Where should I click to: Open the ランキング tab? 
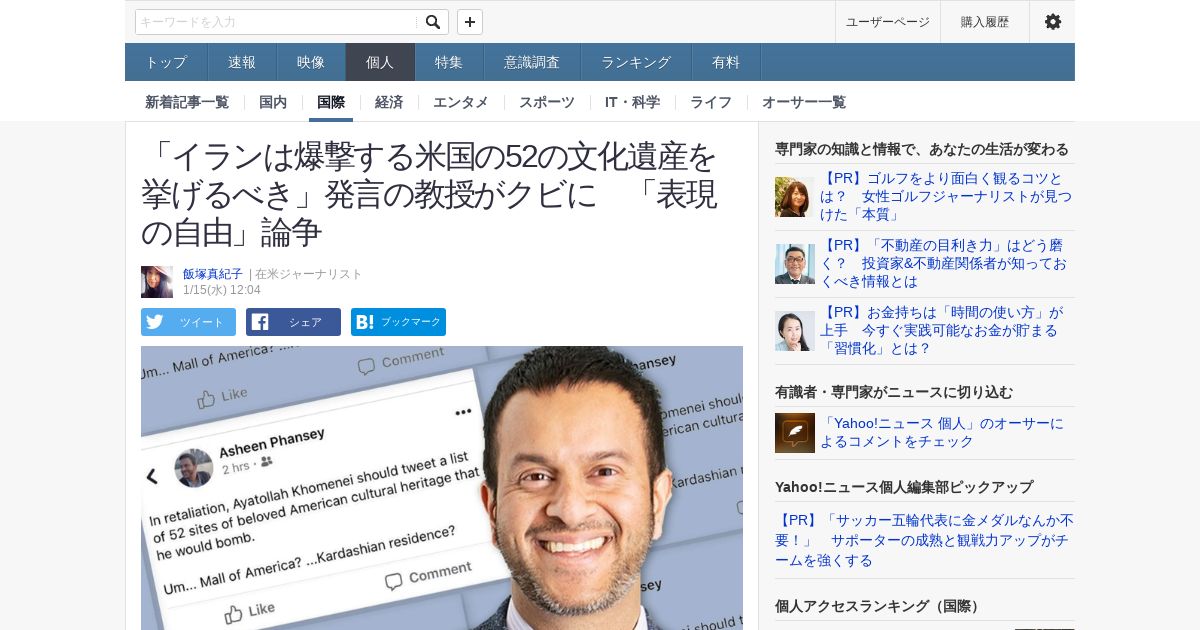coord(636,62)
